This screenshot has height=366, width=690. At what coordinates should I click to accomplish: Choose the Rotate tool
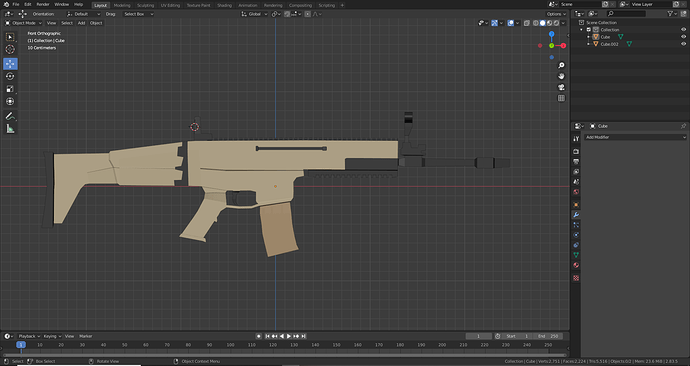[x=10, y=76]
